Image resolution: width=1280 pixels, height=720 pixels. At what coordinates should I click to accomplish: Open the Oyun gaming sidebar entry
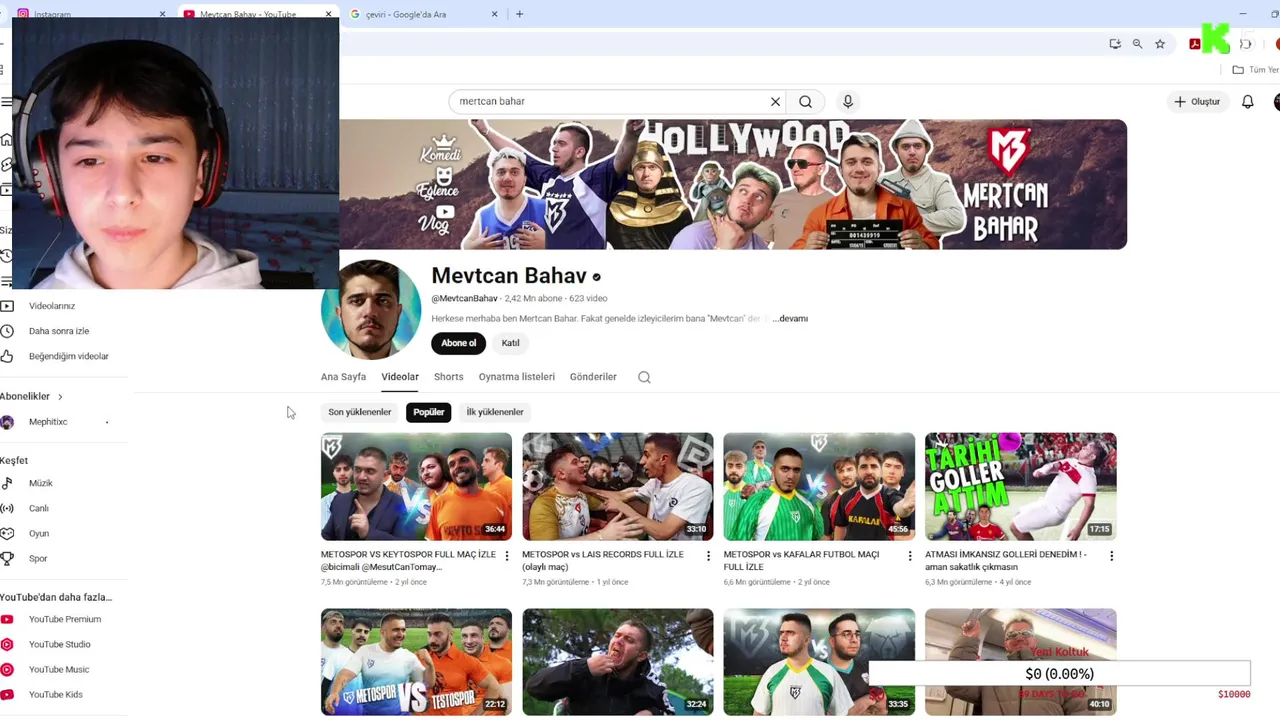coord(38,533)
